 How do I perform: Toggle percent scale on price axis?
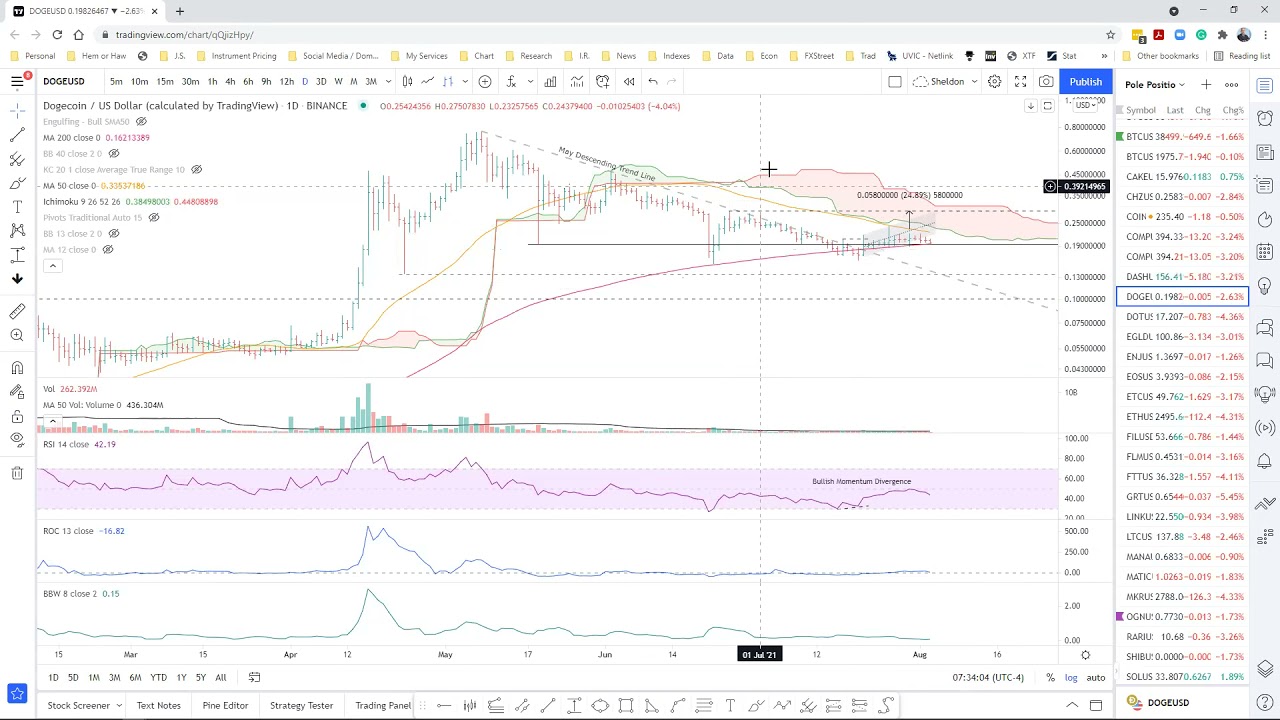coord(1050,678)
